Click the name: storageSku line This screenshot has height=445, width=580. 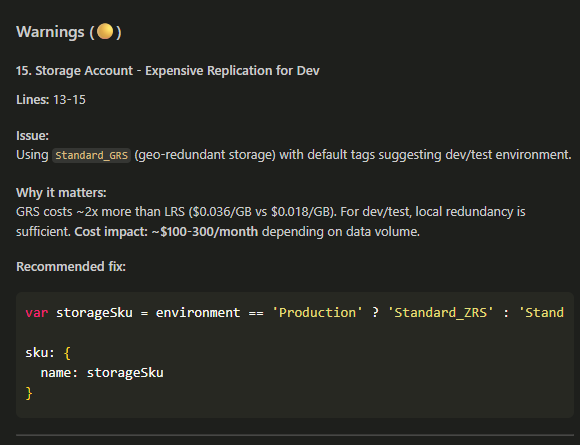click(x=102, y=373)
